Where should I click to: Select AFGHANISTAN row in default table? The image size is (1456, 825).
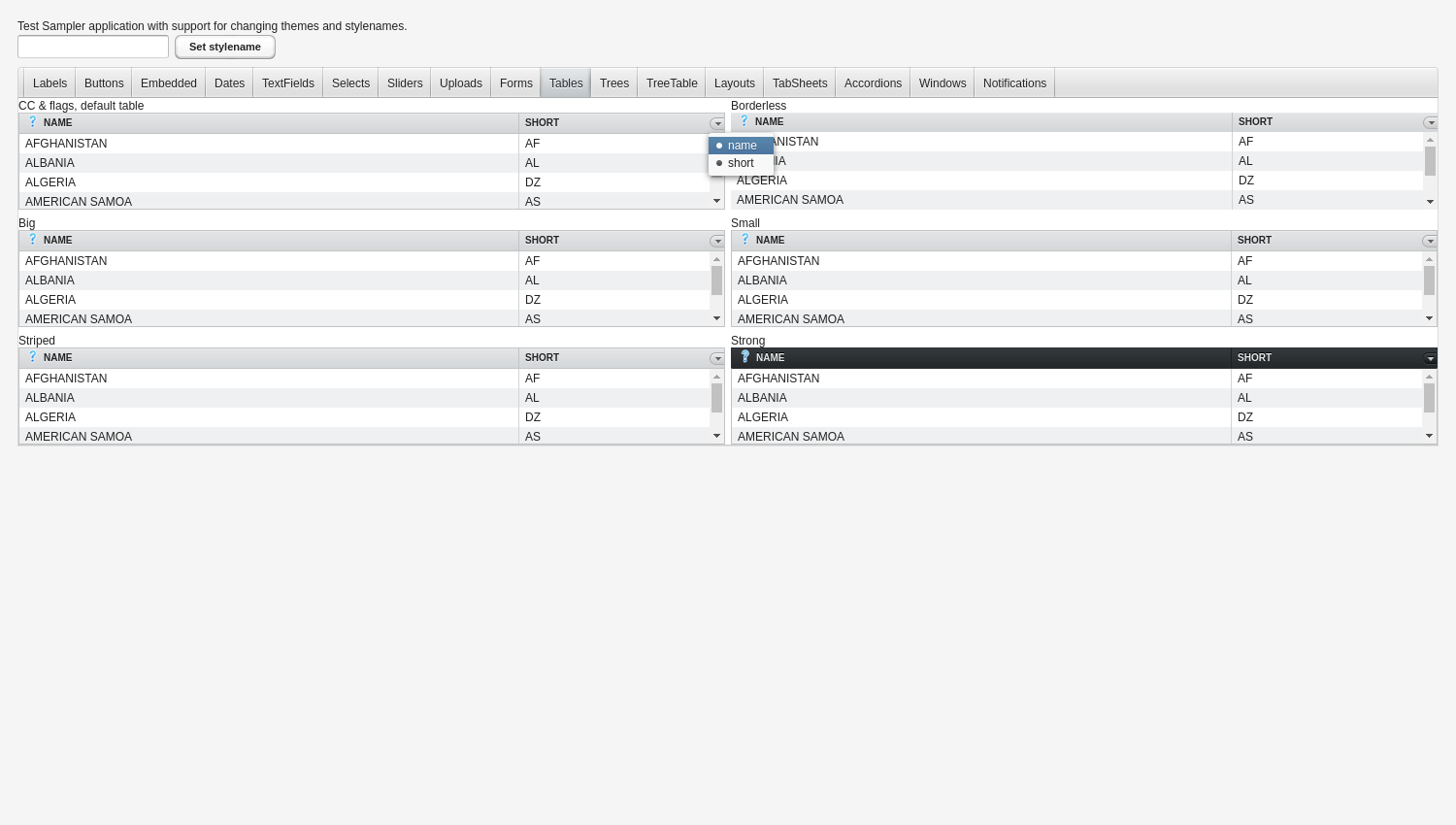click(x=364, y=144)
